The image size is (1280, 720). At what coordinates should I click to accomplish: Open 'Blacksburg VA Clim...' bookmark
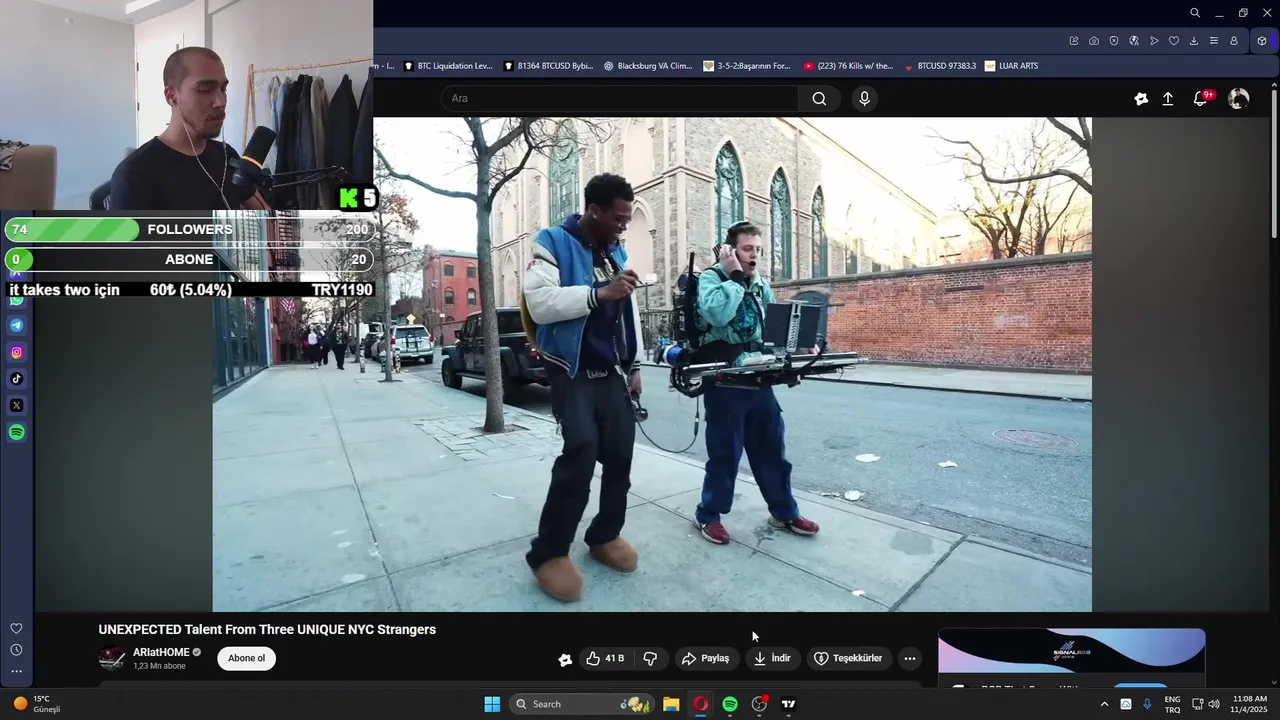point(648,66)
